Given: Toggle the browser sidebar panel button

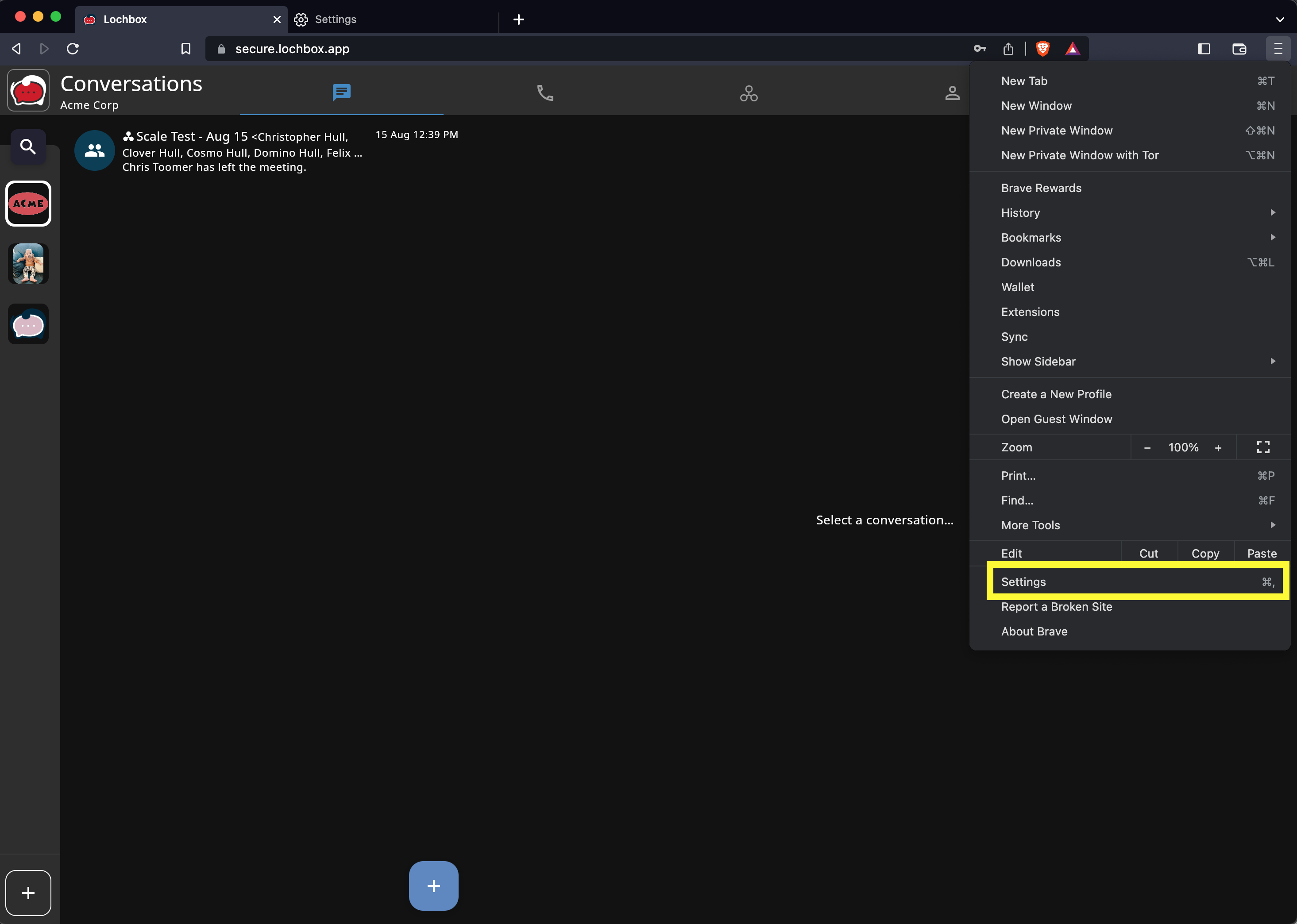Looking at the screenshot, I should pos(1203,49).
